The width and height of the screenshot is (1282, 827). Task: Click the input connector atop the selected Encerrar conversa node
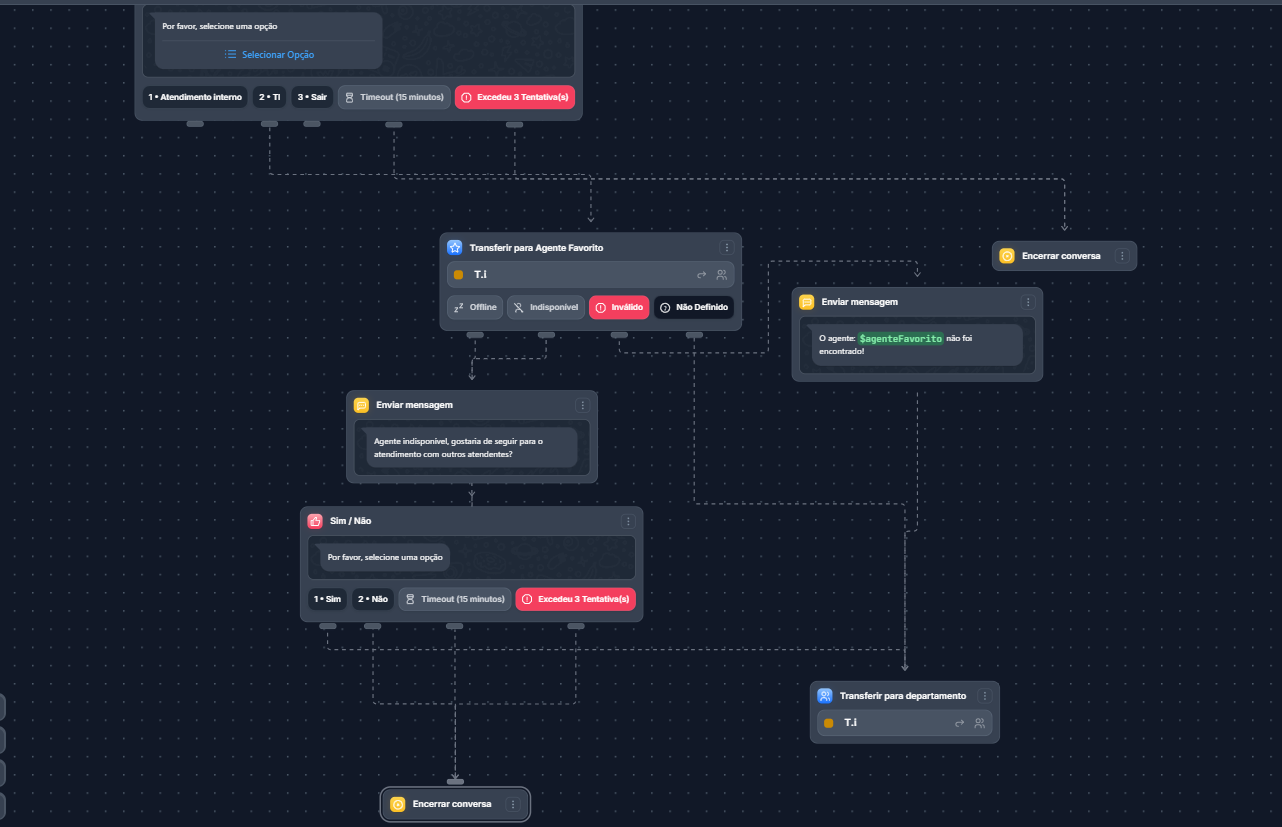(455, 781)
